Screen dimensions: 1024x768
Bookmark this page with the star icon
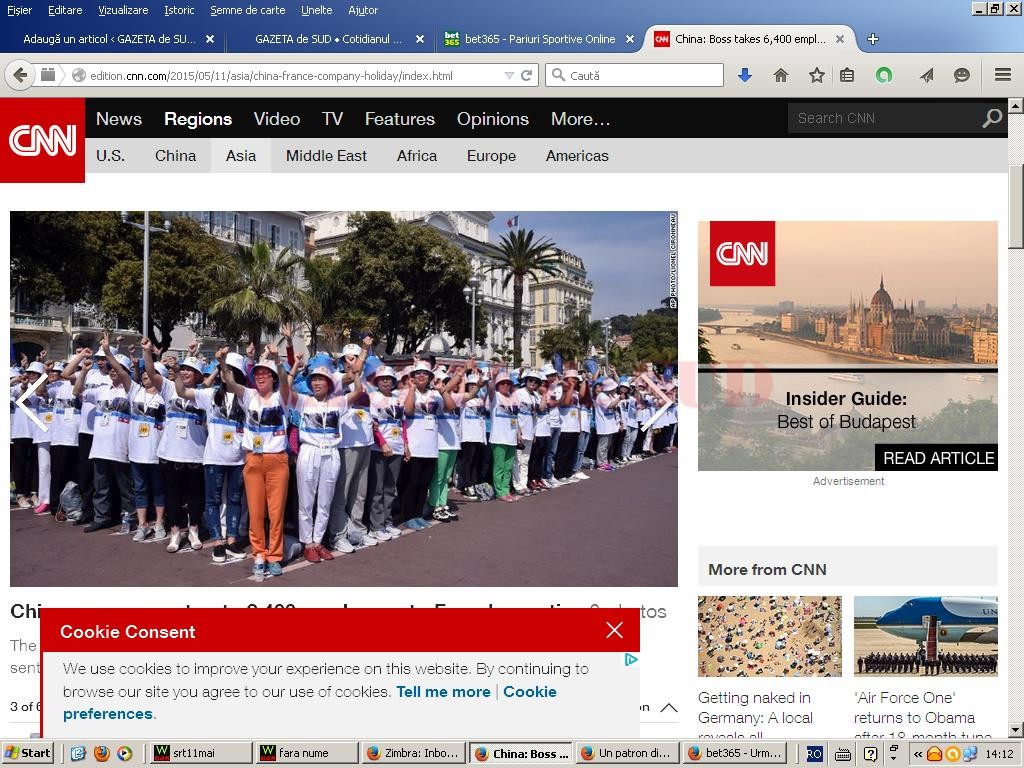[x=816, y=76]
